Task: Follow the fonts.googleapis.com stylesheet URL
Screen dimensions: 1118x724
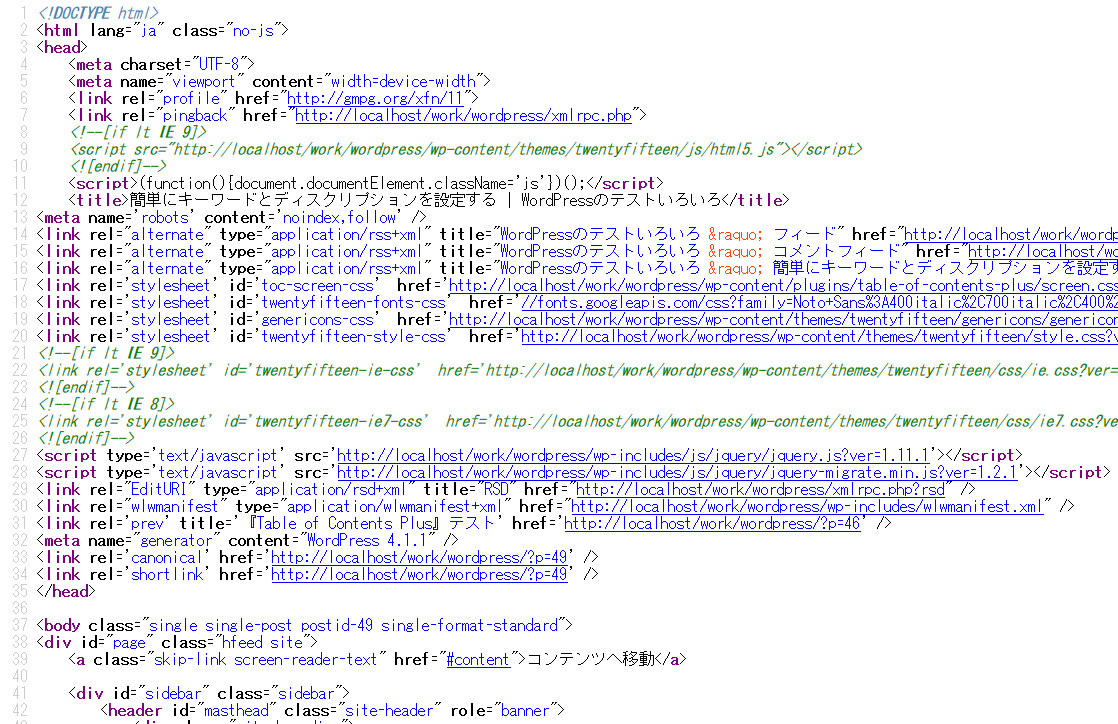Action: pyautogui.click(x=818, y=302)
